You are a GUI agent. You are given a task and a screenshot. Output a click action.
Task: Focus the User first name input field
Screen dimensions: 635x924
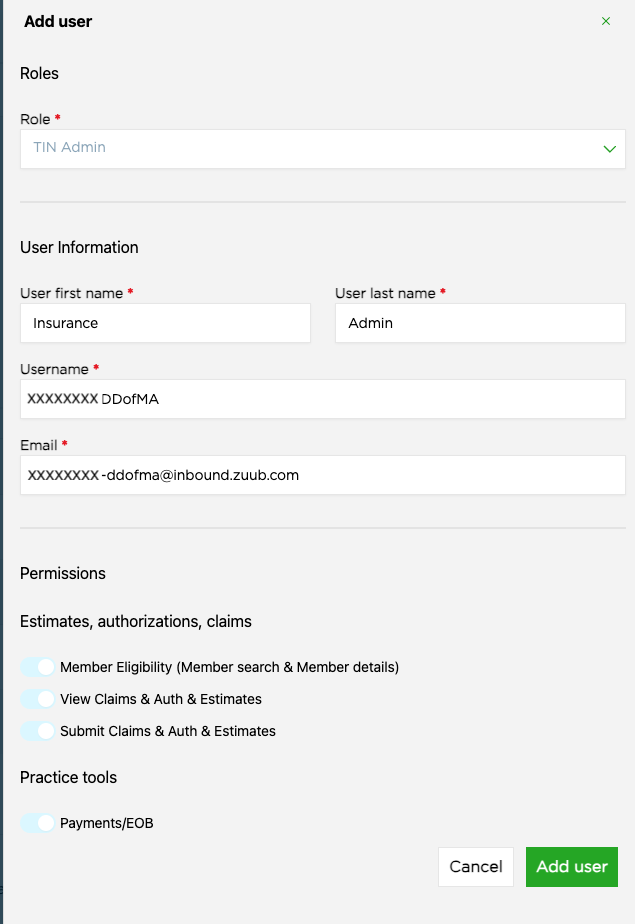165,323
